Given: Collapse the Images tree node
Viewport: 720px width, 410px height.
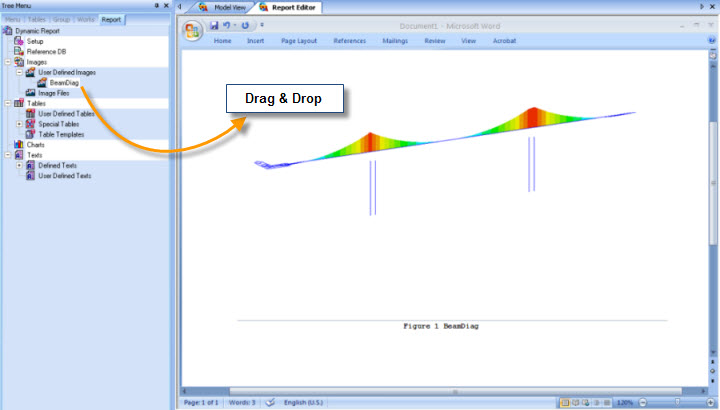Looking at the screenshot, I should (x=8, y=62).
